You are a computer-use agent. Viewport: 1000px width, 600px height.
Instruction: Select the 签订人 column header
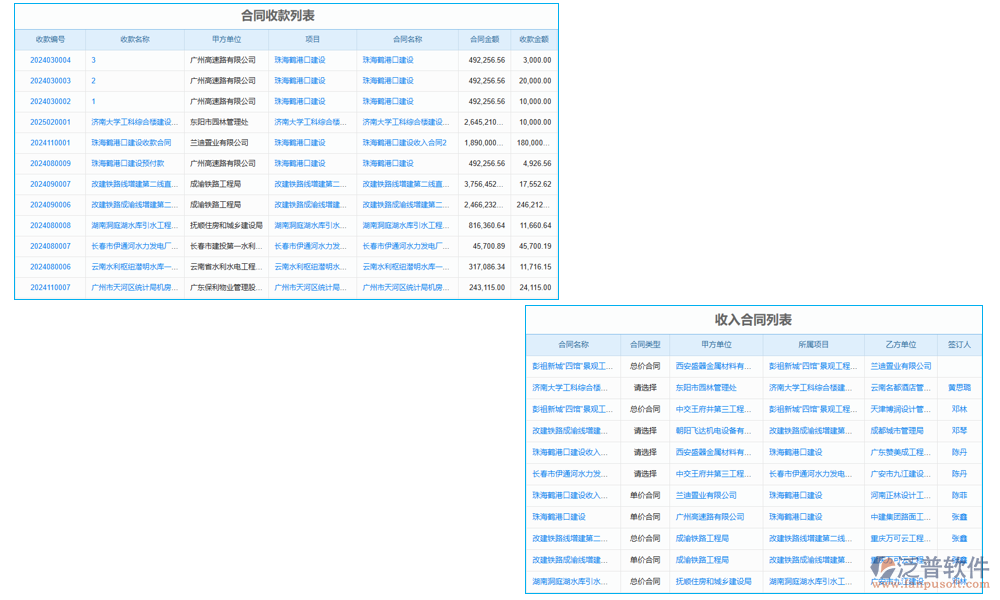coord(959,344)
